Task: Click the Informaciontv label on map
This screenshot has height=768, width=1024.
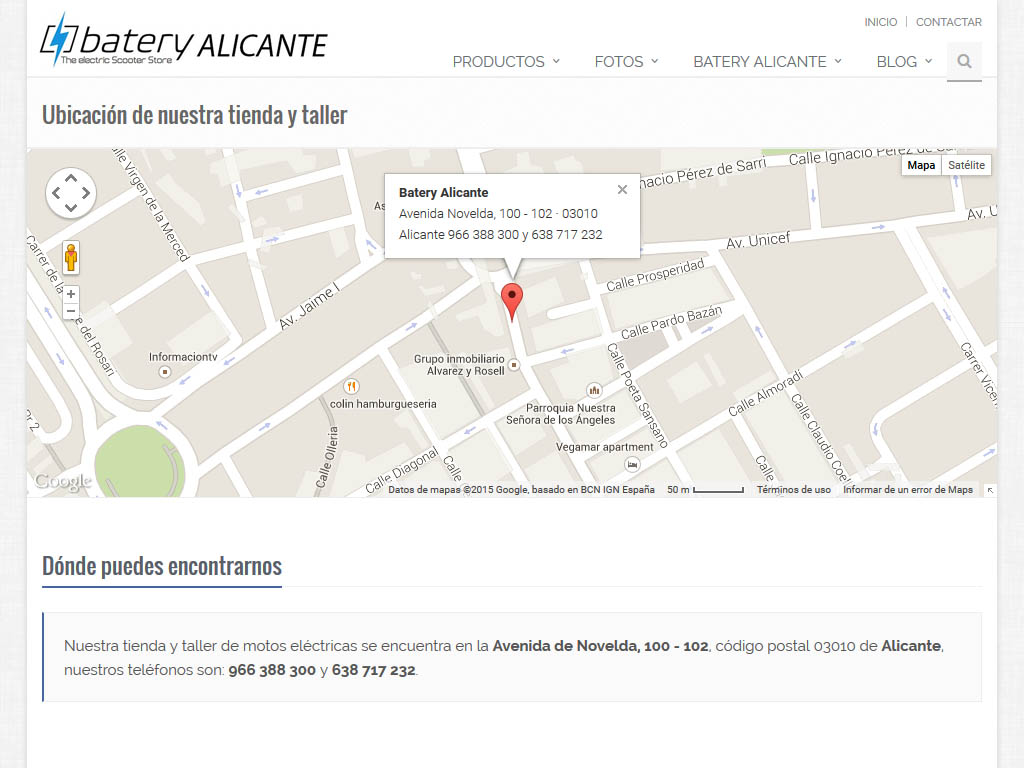Action: [183, 357]
